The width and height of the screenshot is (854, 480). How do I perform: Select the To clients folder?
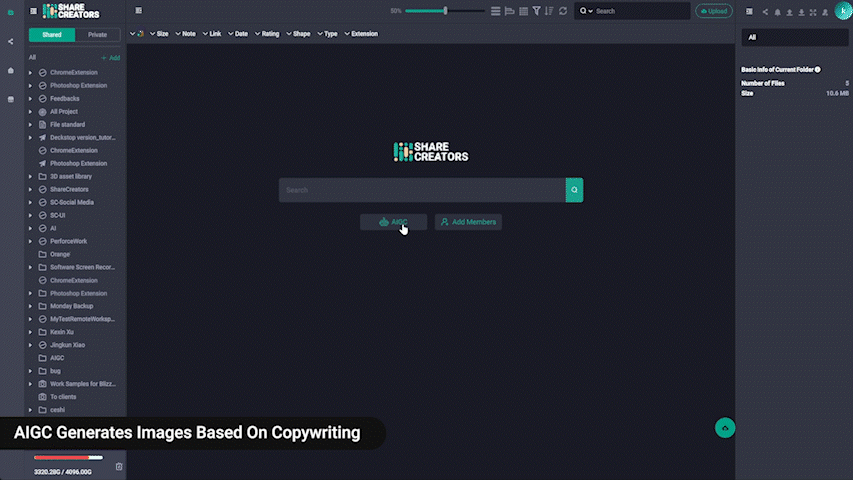[x=63, y=397]
